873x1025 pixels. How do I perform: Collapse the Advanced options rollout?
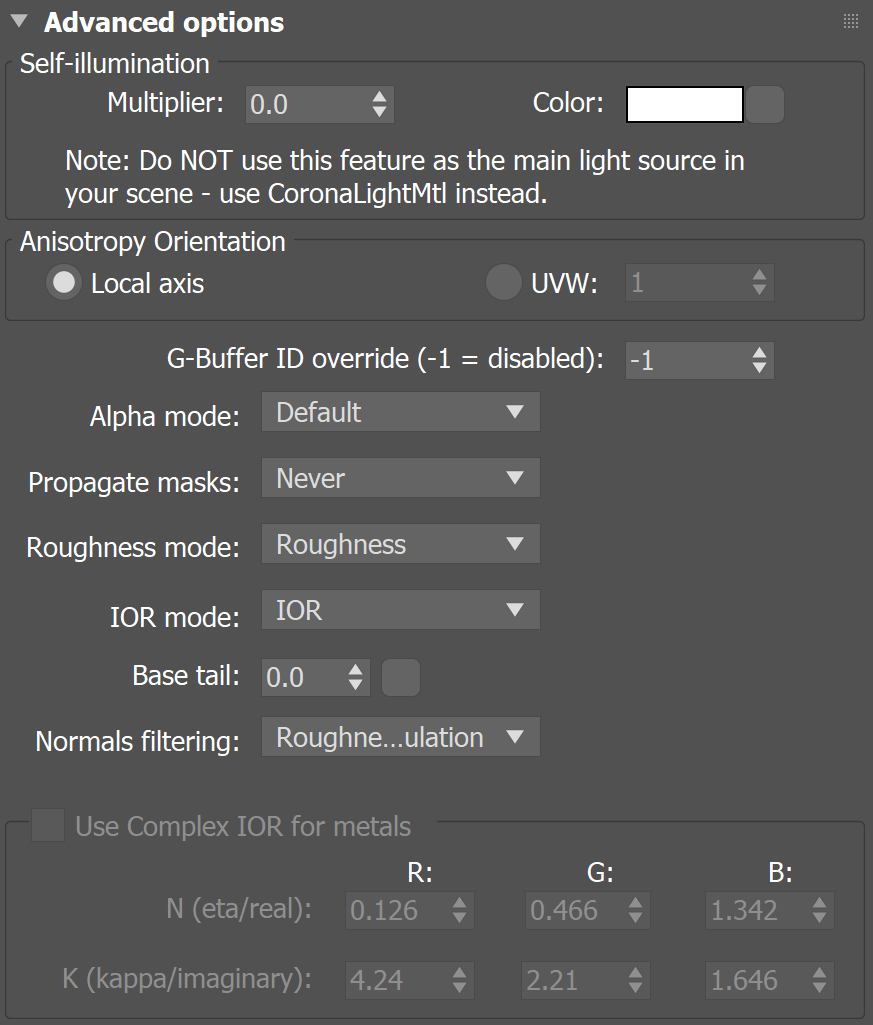[x=19, y=21]
